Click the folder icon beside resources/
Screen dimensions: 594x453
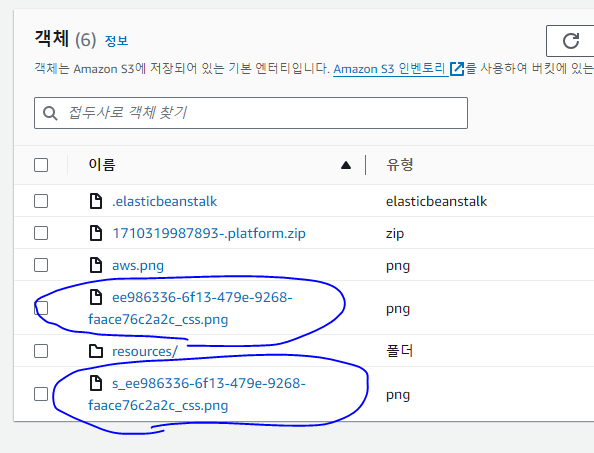[96, 351]
